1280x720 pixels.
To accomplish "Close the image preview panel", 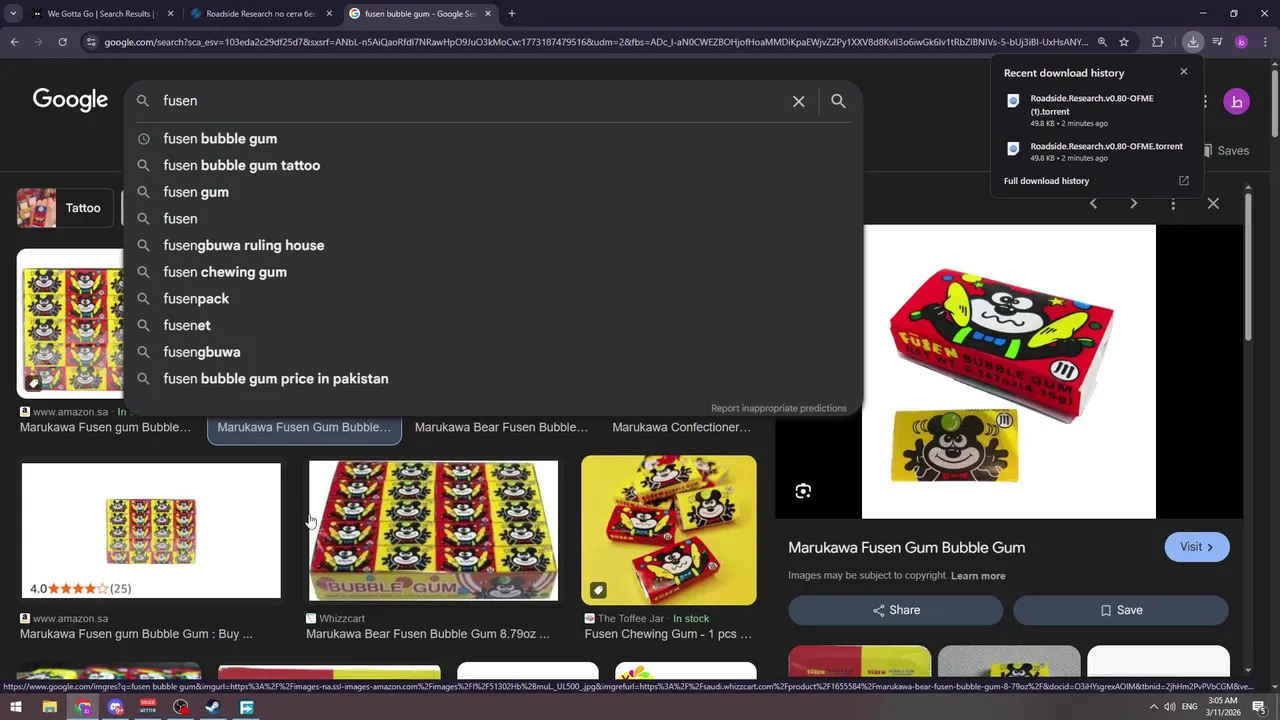I will tap(1213, 204).
